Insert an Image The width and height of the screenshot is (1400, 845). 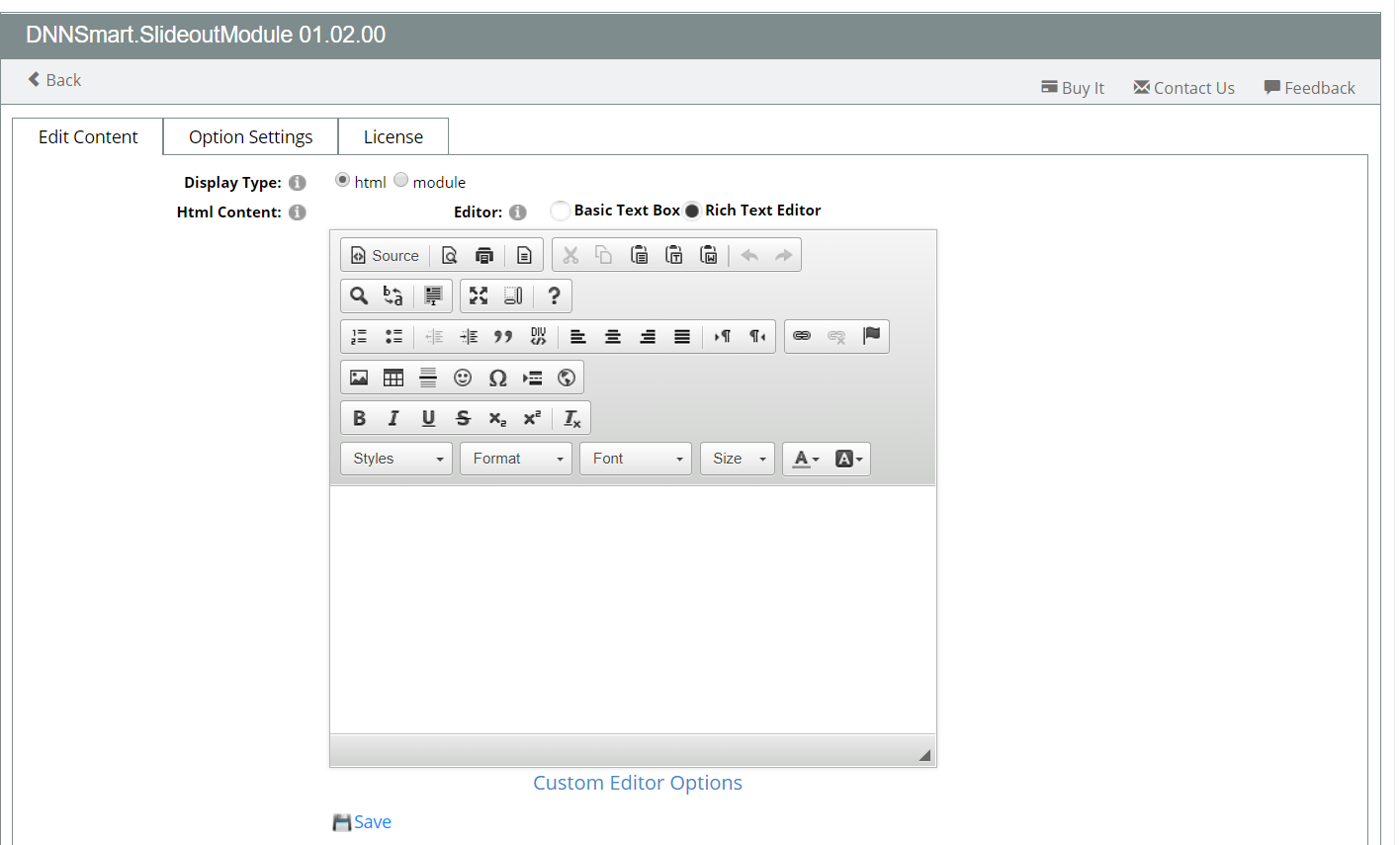(x=359, y=378)
